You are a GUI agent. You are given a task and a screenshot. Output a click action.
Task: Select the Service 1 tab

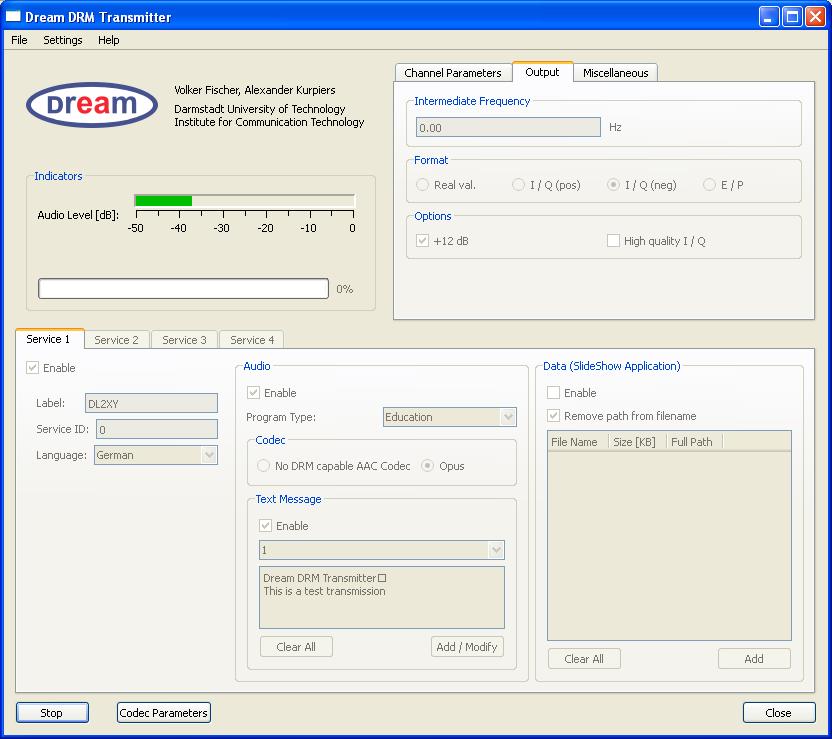coord(48,339)
